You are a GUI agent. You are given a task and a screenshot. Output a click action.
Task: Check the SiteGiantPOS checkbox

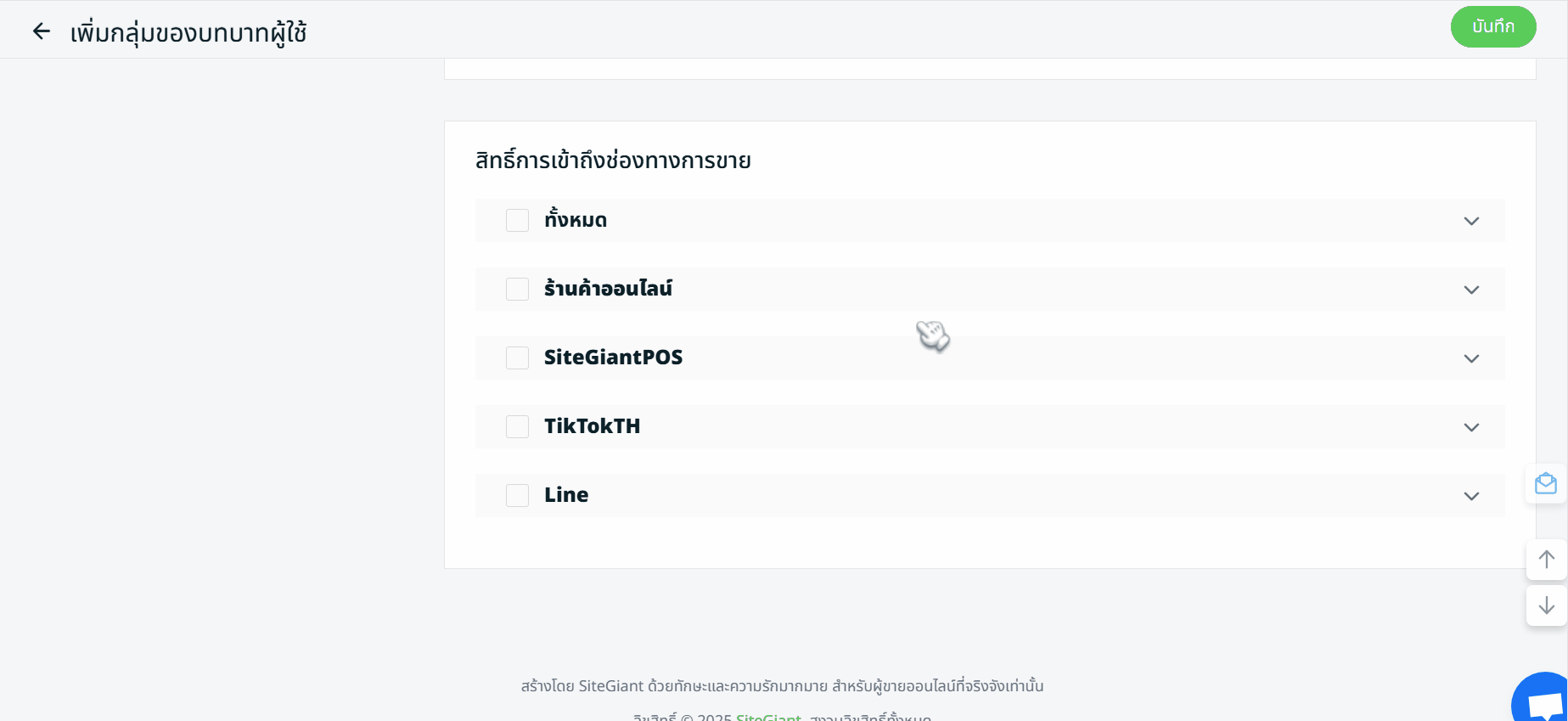[517, 358]
